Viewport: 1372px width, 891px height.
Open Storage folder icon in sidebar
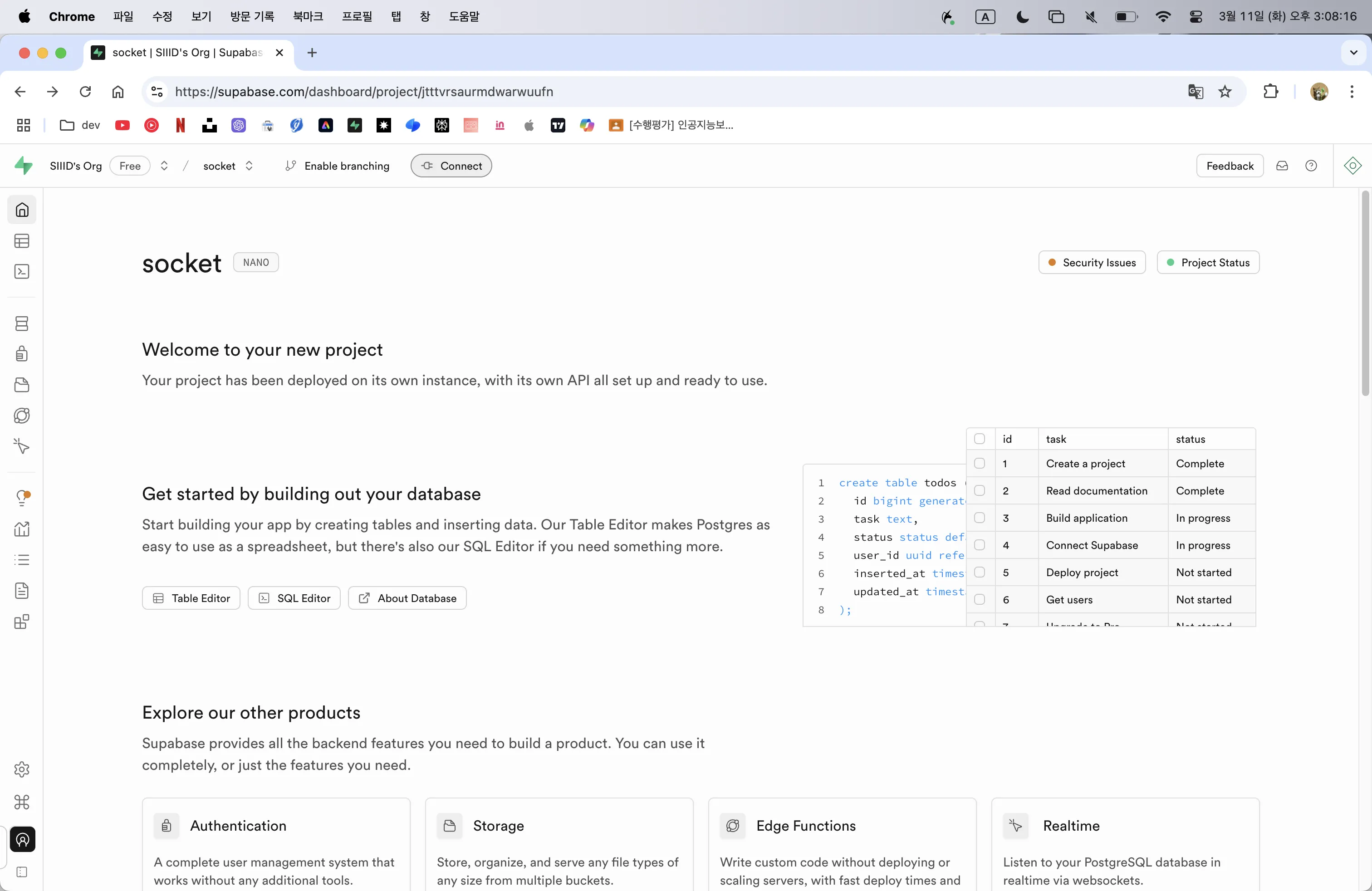[22, 385]
